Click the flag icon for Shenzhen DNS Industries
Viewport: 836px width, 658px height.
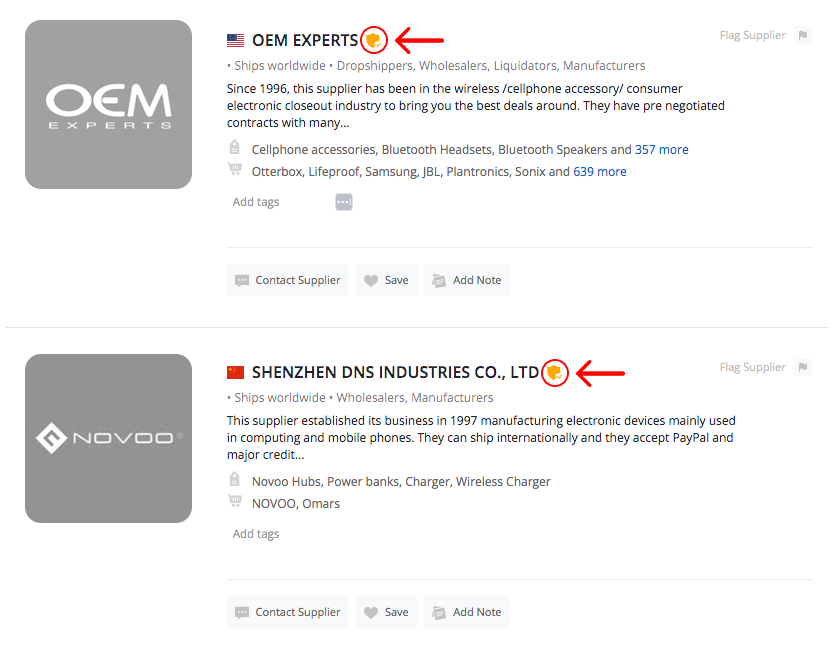pyautogui.click(x=803, y=367)
